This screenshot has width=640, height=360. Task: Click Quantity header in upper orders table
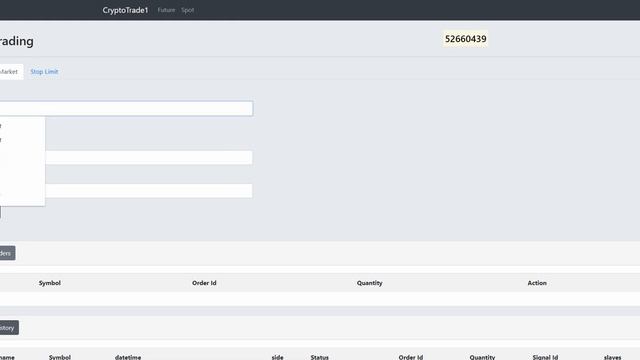click(x=369, y=283)
